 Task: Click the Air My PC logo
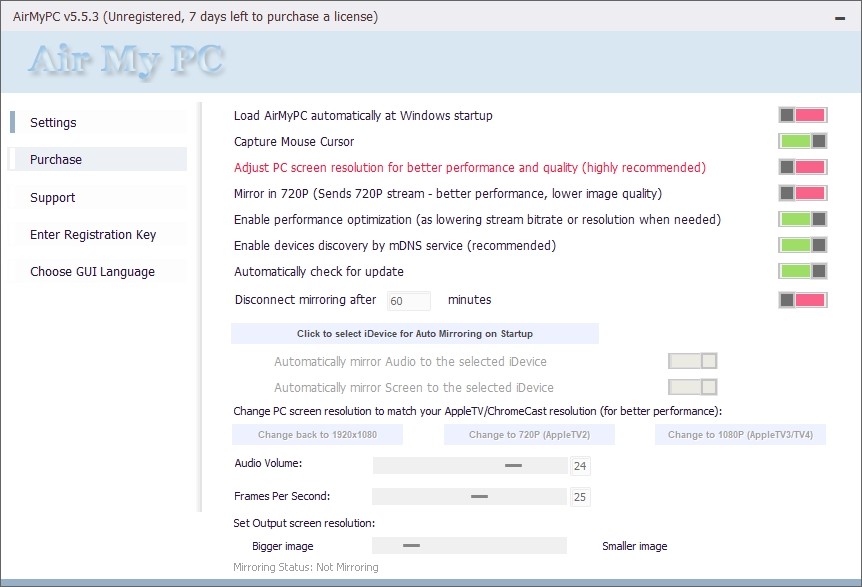tap(126, 60)
